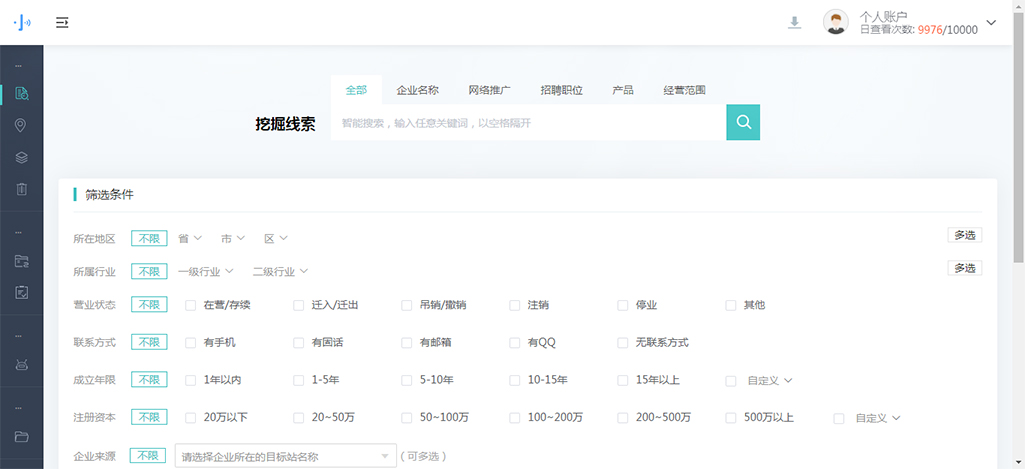
Task: Open the 一级行业 industry dropdown
Action: (x=205, y=271)
